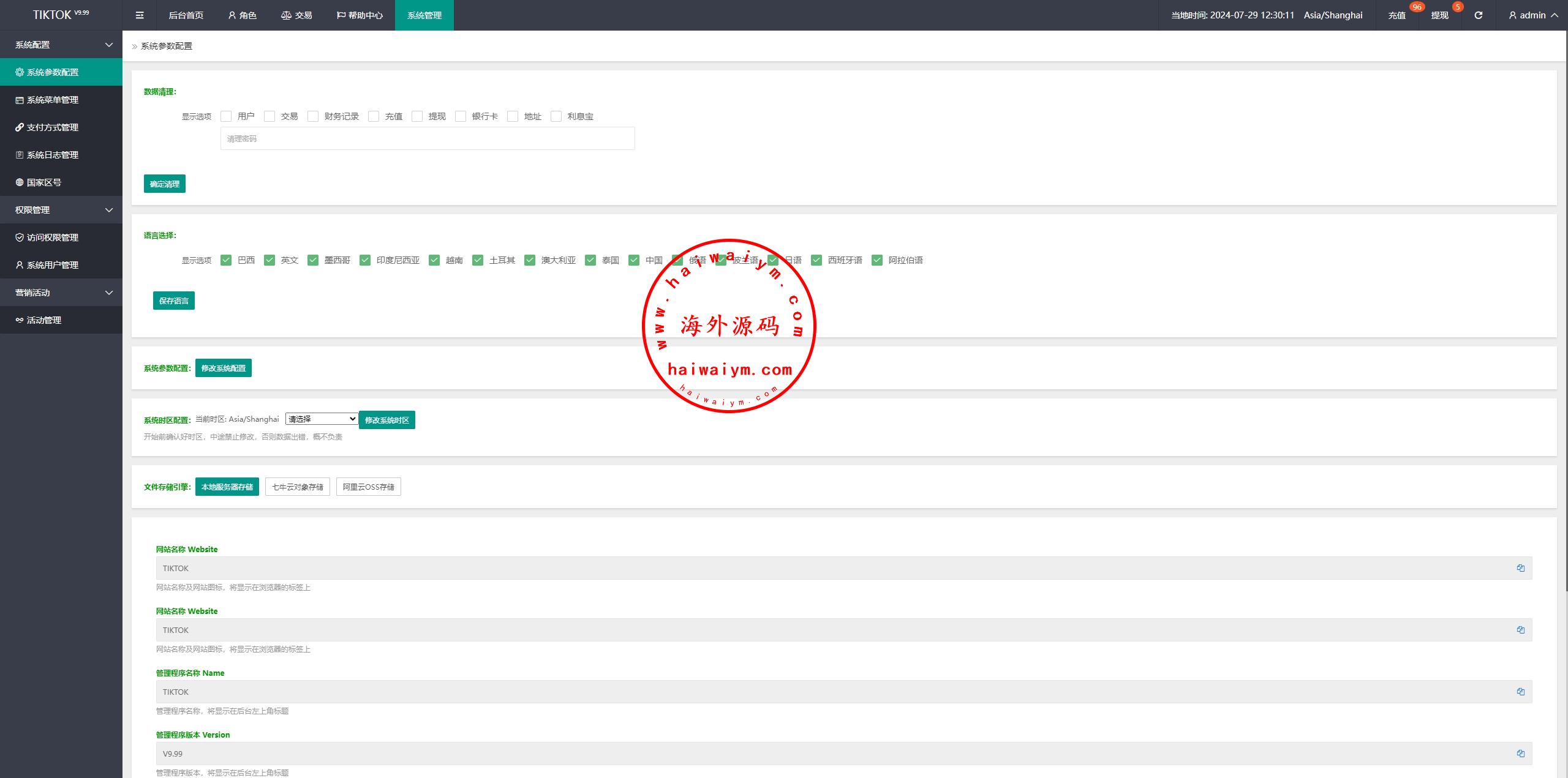Copy the 管理程序名称 Name field value
Image resolution: width=1568 pixels, height=778 pixels.
click(1520, 692)
